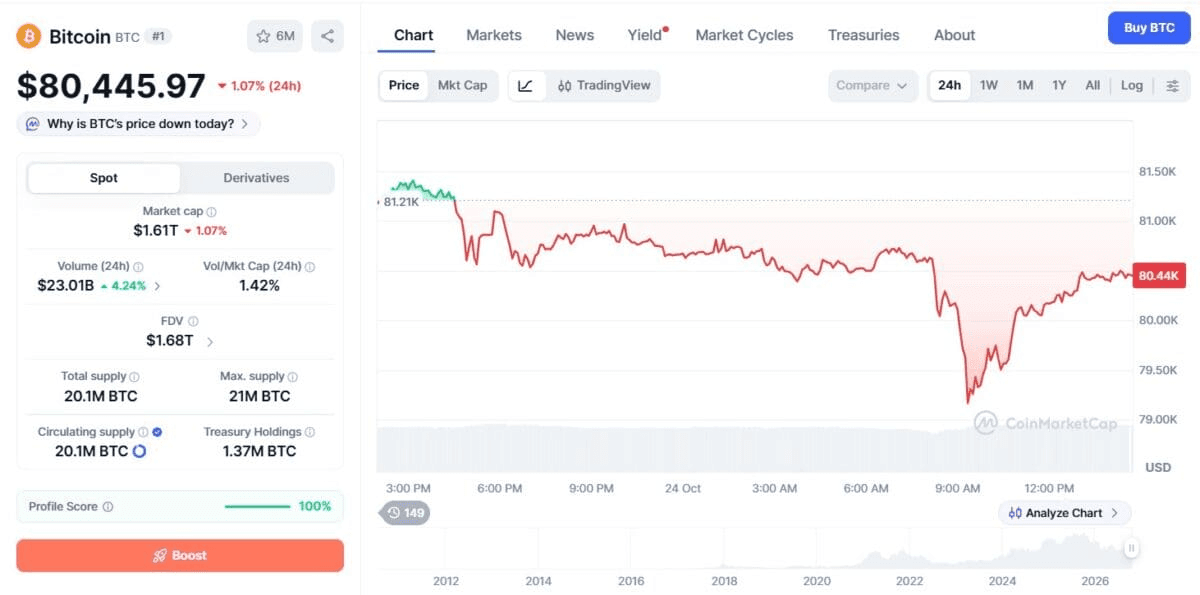Click info icon next to FDV
This screenshot has width=1200, height=595.
coord(193,322)
